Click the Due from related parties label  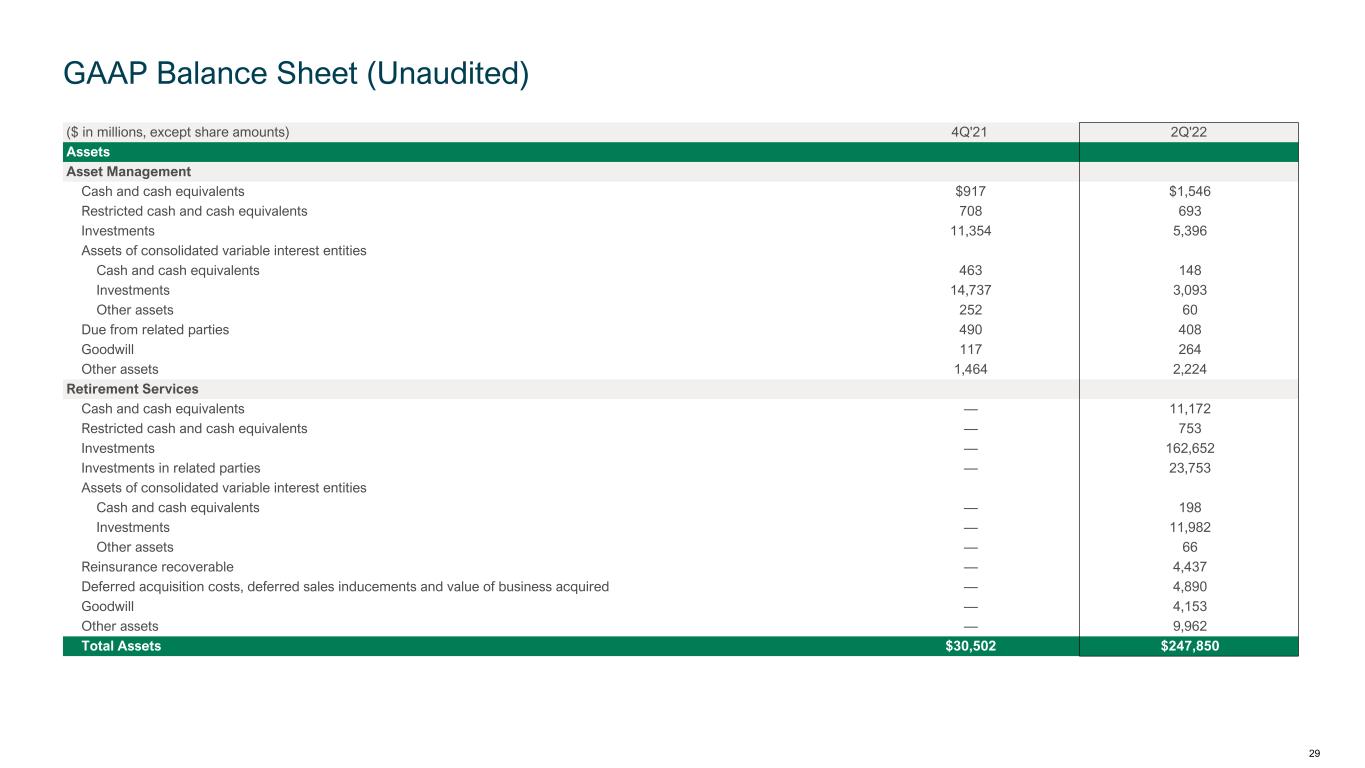click(155, 330)
